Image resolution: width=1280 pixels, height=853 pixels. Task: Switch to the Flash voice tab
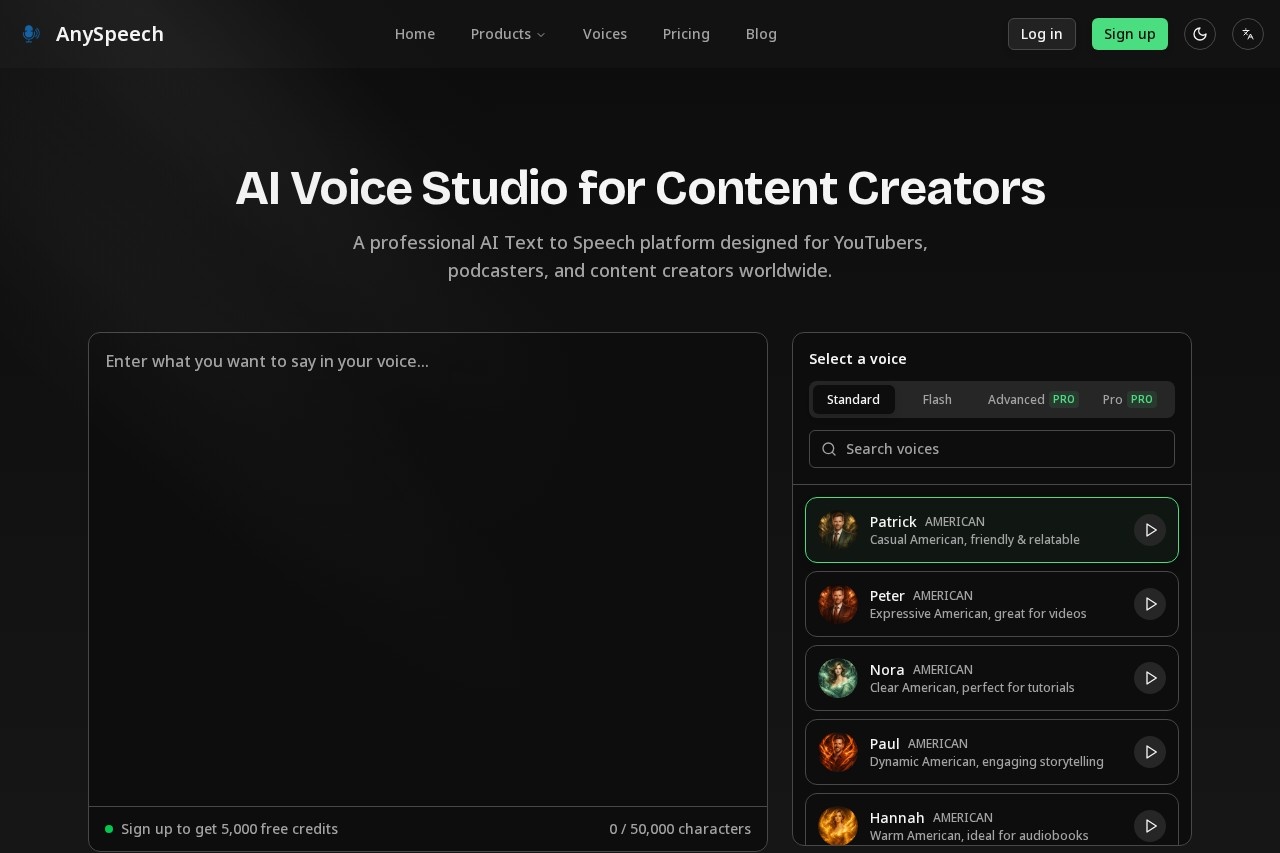coord(937,399)
